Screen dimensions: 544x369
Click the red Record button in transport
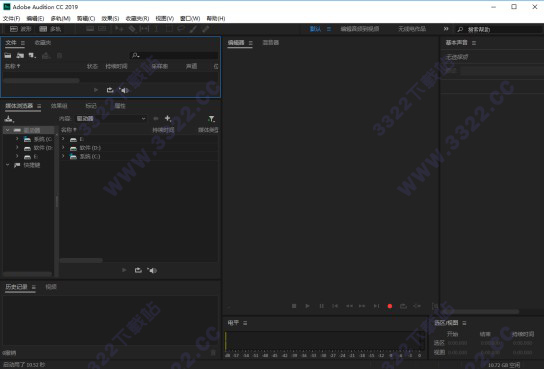click(x=390, y=306)
